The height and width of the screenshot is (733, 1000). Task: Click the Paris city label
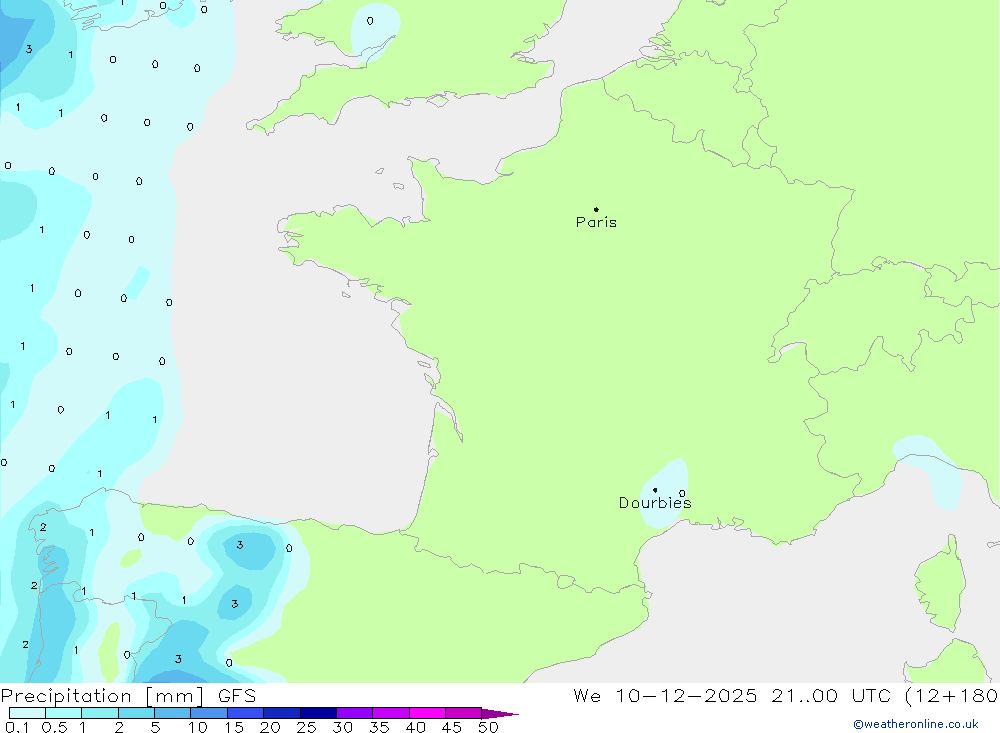[x=596, y=222]
